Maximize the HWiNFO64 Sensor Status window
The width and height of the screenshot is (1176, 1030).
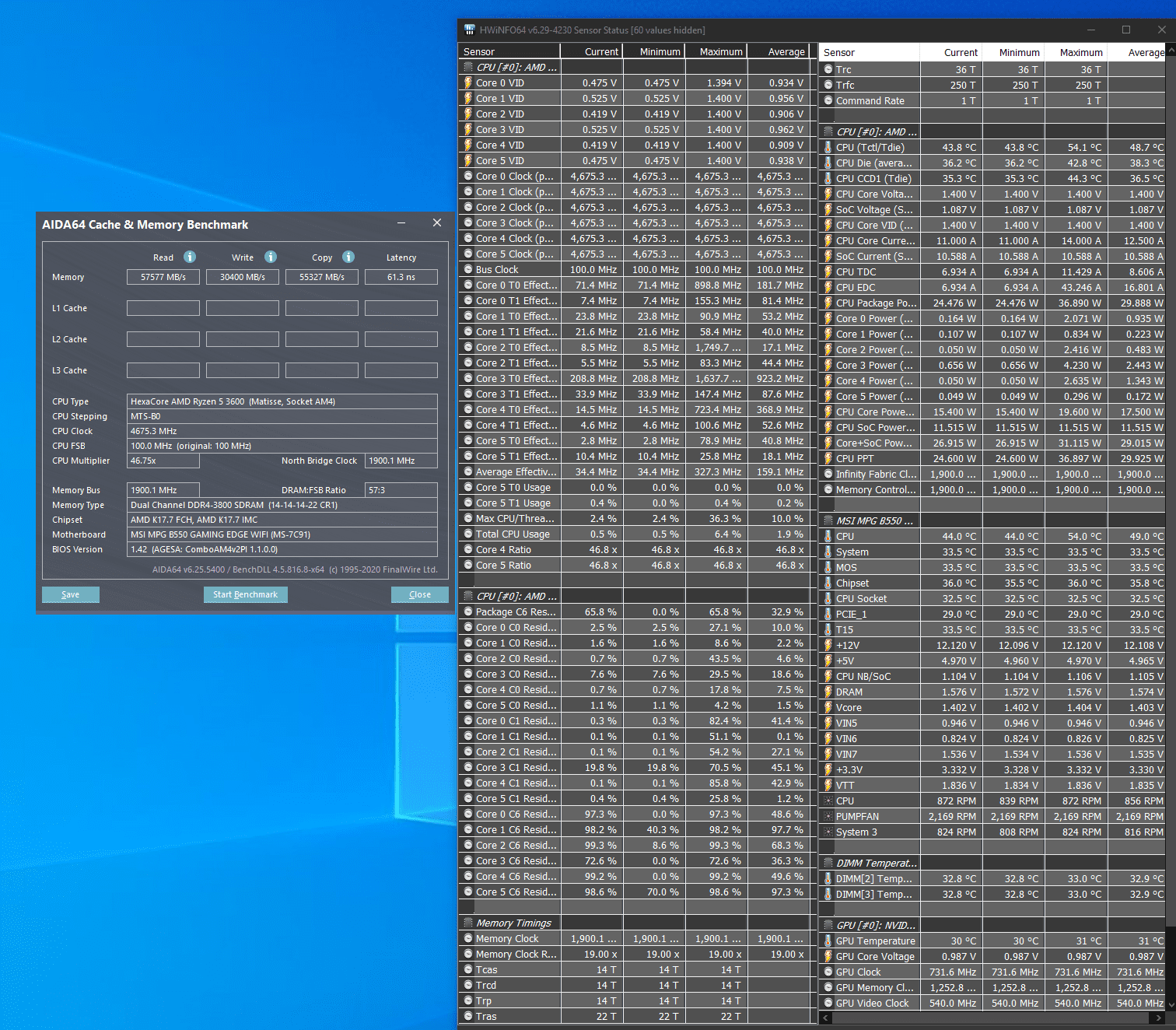[x=1125, y=30]
